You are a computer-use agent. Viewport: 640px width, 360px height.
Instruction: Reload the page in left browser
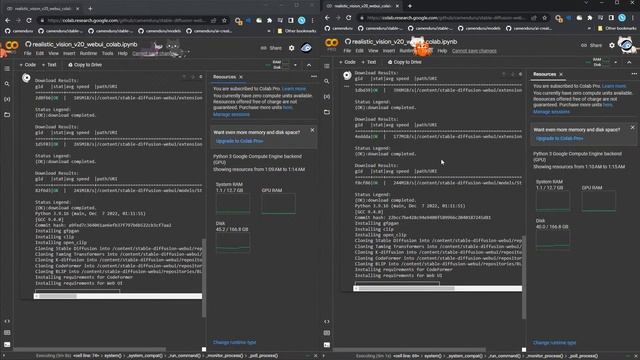click(x=29, y=20)
